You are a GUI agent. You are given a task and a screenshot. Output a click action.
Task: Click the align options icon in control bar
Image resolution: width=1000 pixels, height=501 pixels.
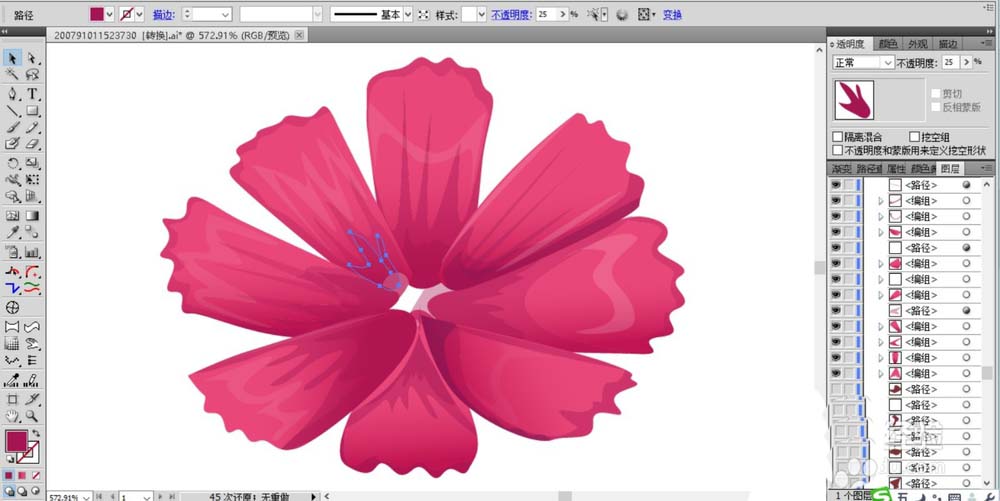(x=646, y=14)
